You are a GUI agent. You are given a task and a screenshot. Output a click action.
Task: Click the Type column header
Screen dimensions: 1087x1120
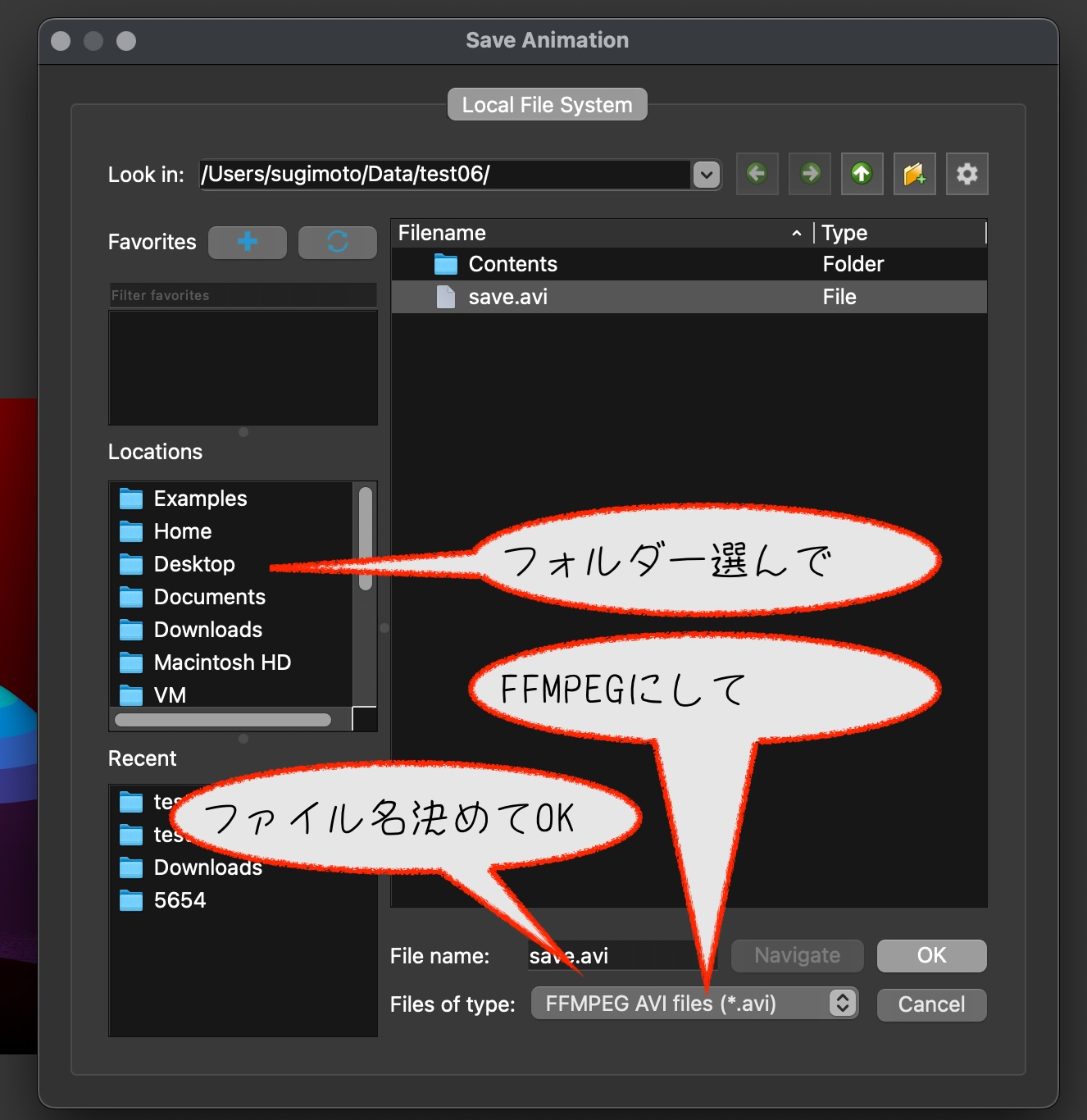(x=899, y=234)
